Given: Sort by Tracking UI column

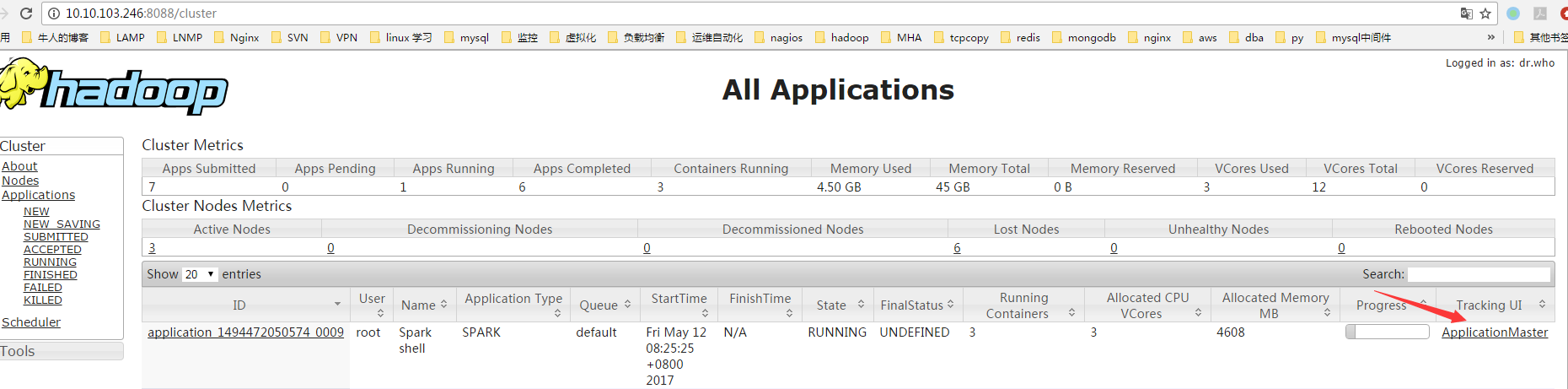Looking at the screenshot, I should click(x=1496, y=305).
